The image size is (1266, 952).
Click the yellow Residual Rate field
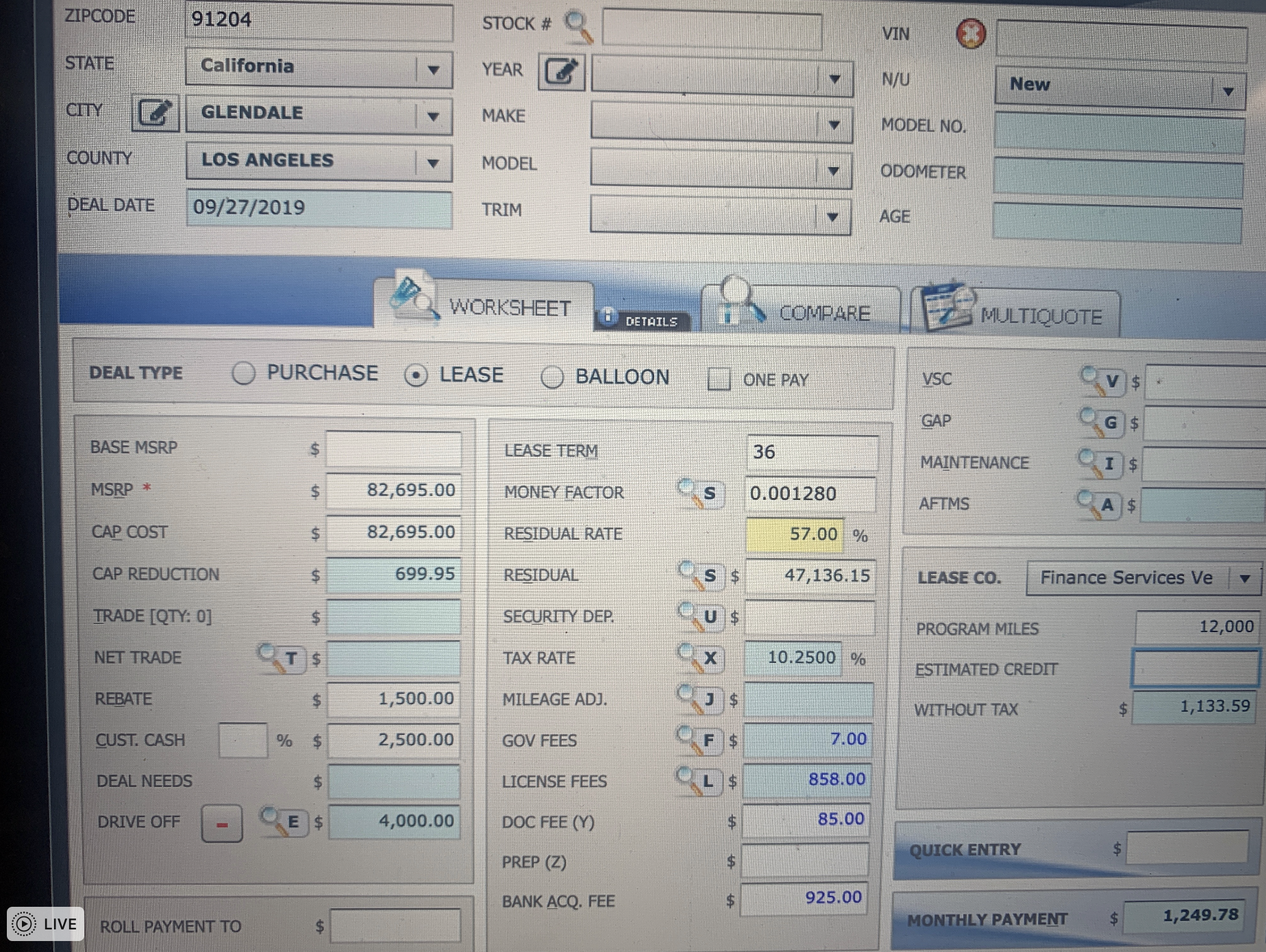click(x=795, y=535)
